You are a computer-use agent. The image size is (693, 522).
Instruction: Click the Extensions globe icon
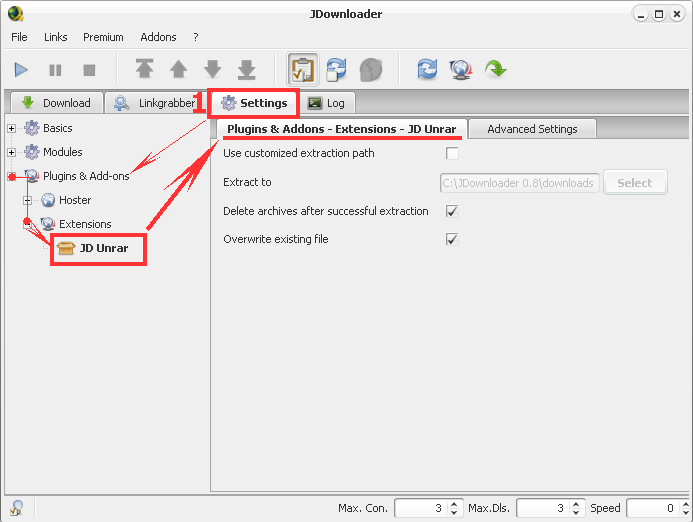[48, 224]
